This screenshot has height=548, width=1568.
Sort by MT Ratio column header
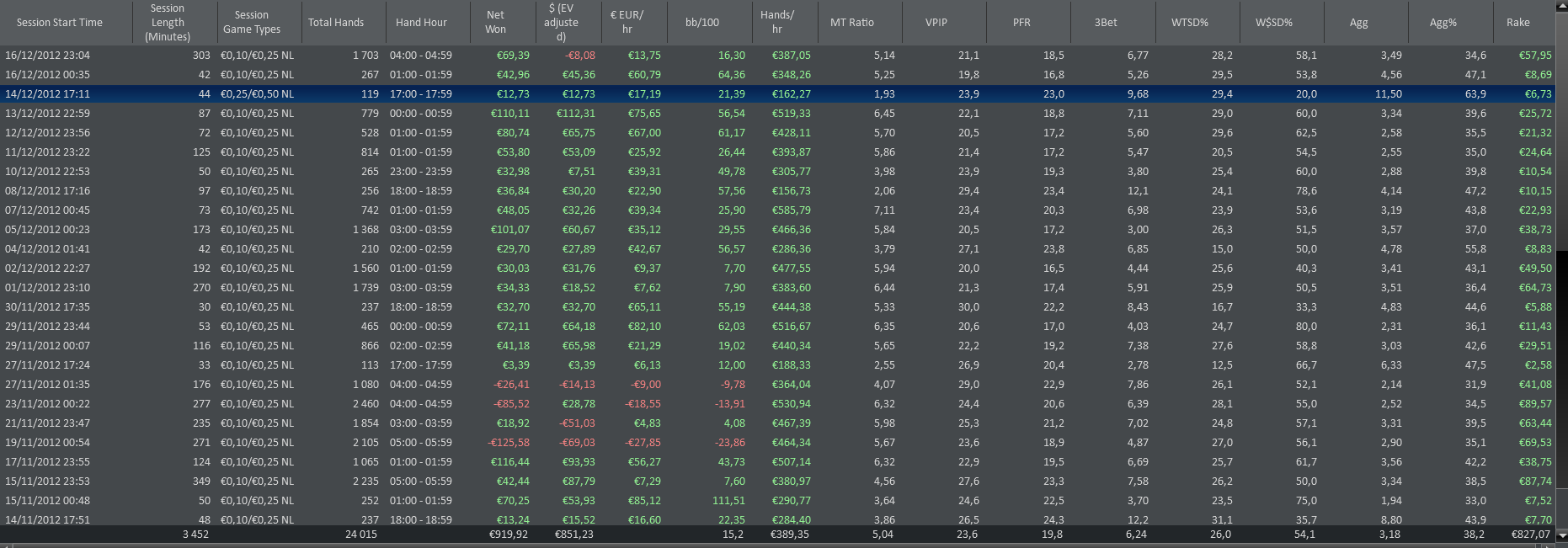pos(852,23)
